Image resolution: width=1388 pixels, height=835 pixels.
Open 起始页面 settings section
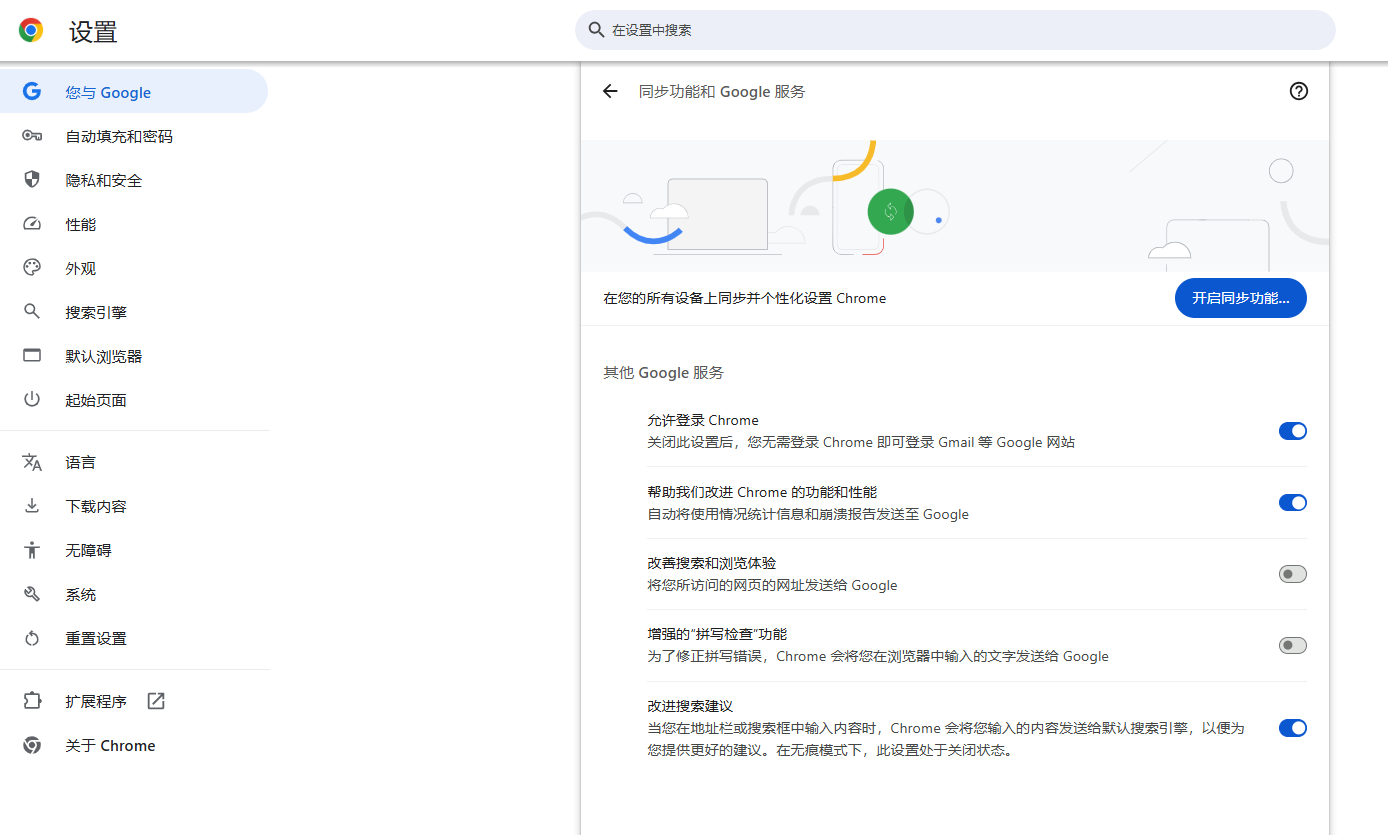click(134, 400)
